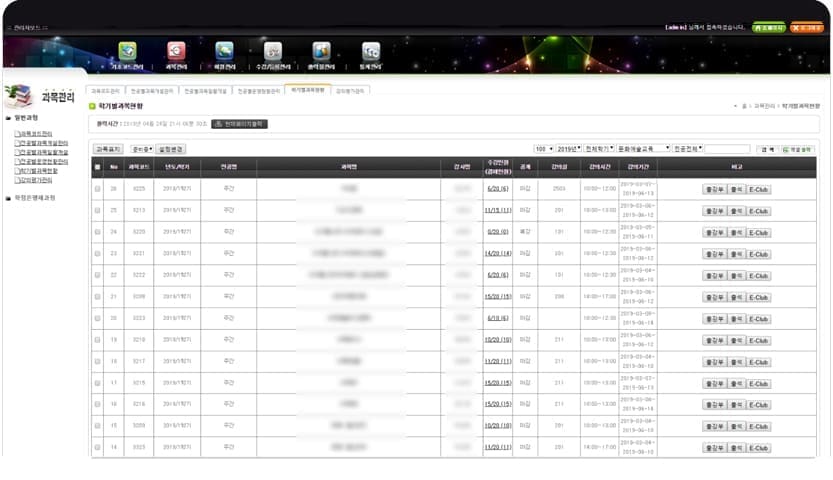833x480 pixels.
Task: Switch to the 전공별과목개설관리 tab
Action: coord(152,91)
